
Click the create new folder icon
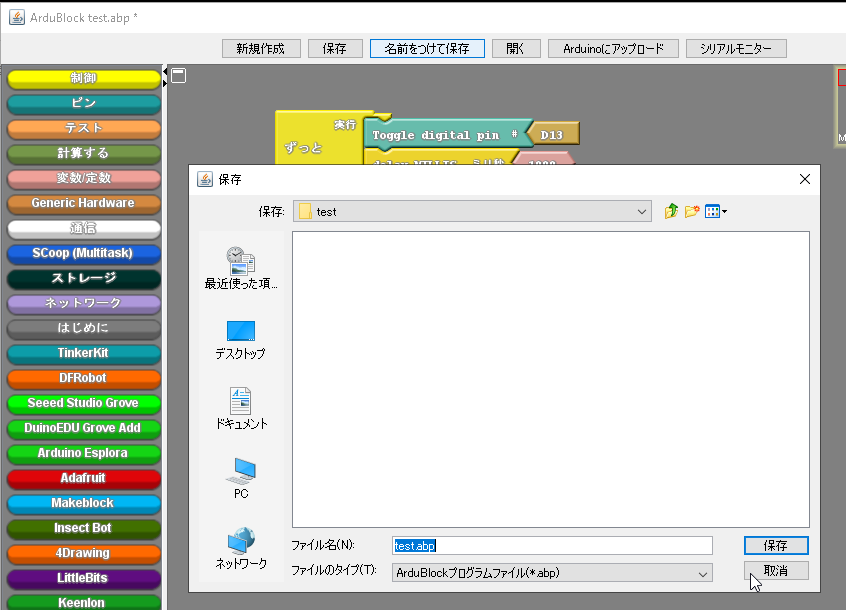[692, 211]
